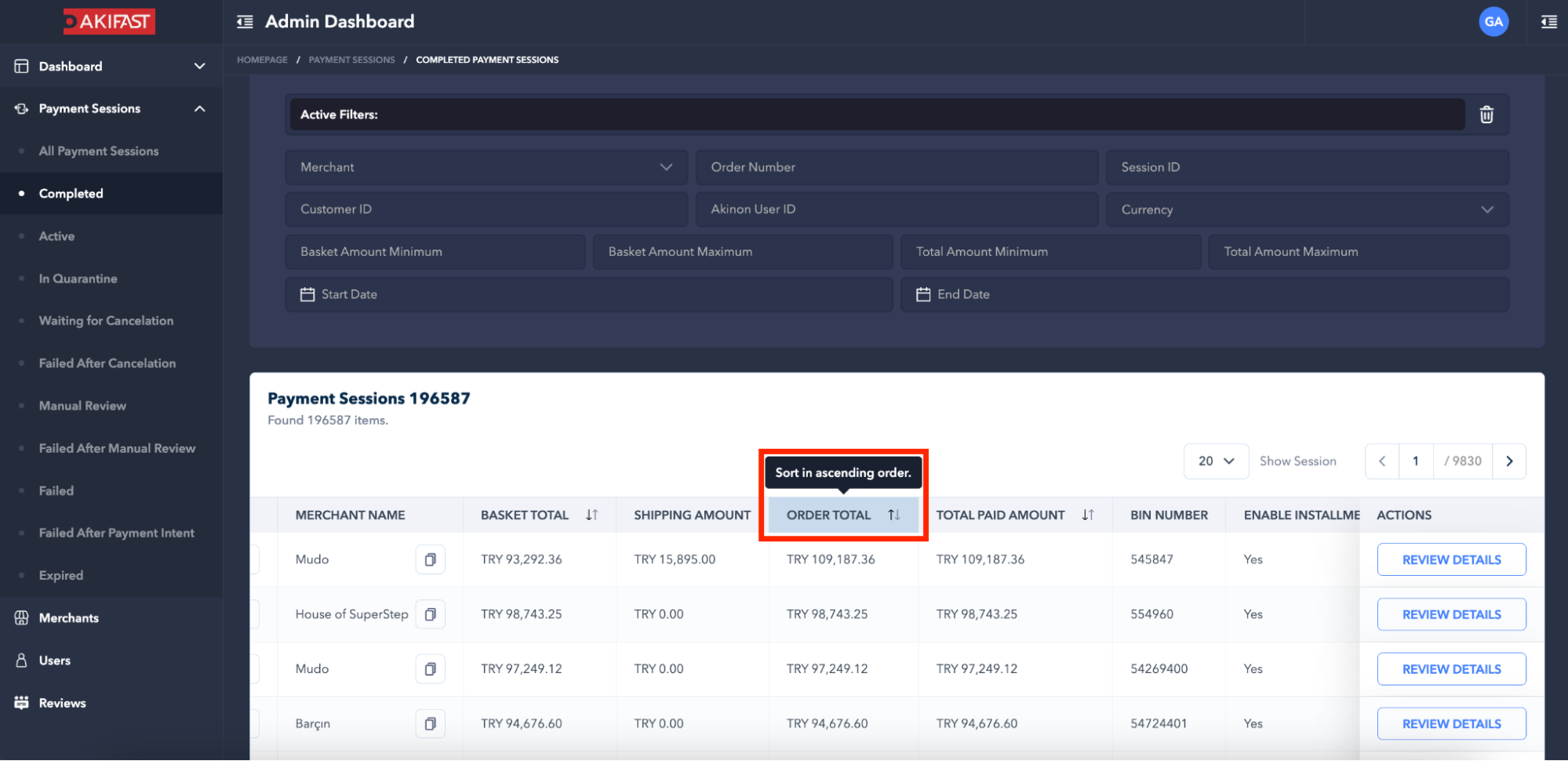This screenshot has width=1568, height=761.
Task: Expand the Dashboard sidebar menu
Action: (x=199, y=67)
